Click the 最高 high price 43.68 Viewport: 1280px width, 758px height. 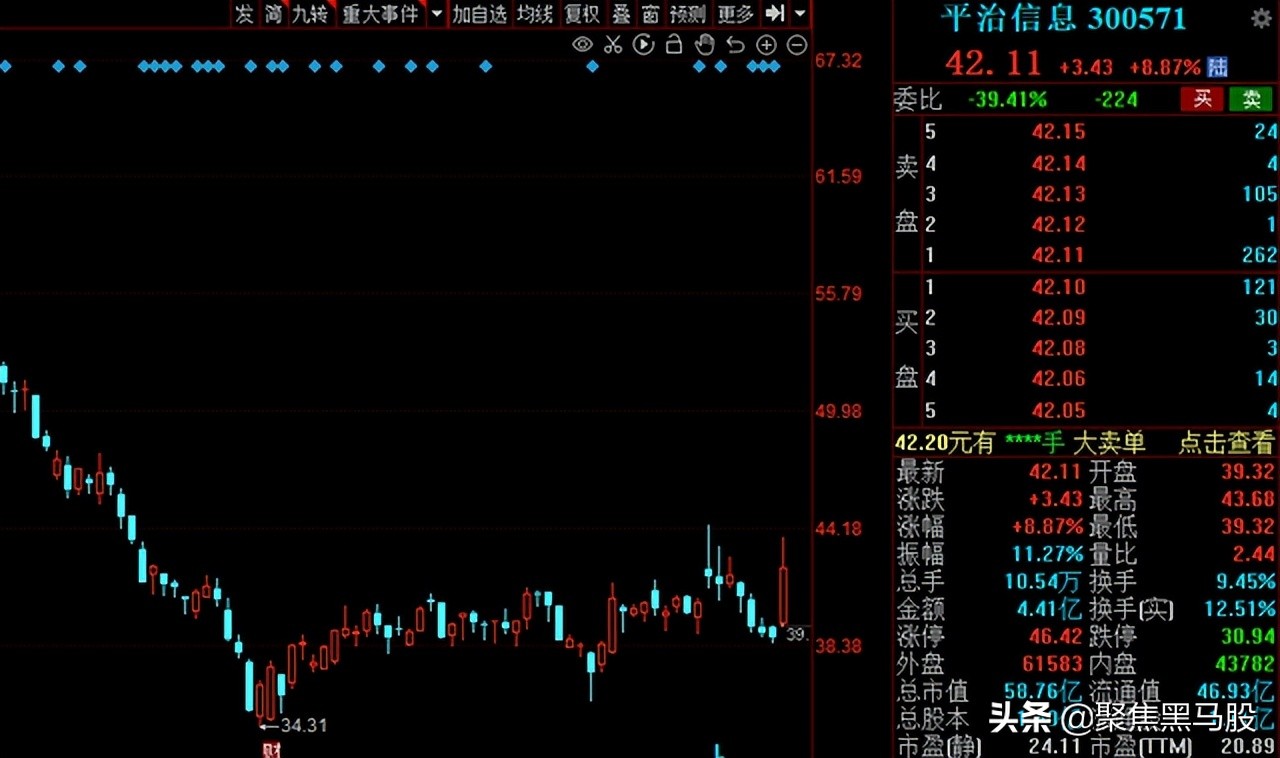point(1248,499)
